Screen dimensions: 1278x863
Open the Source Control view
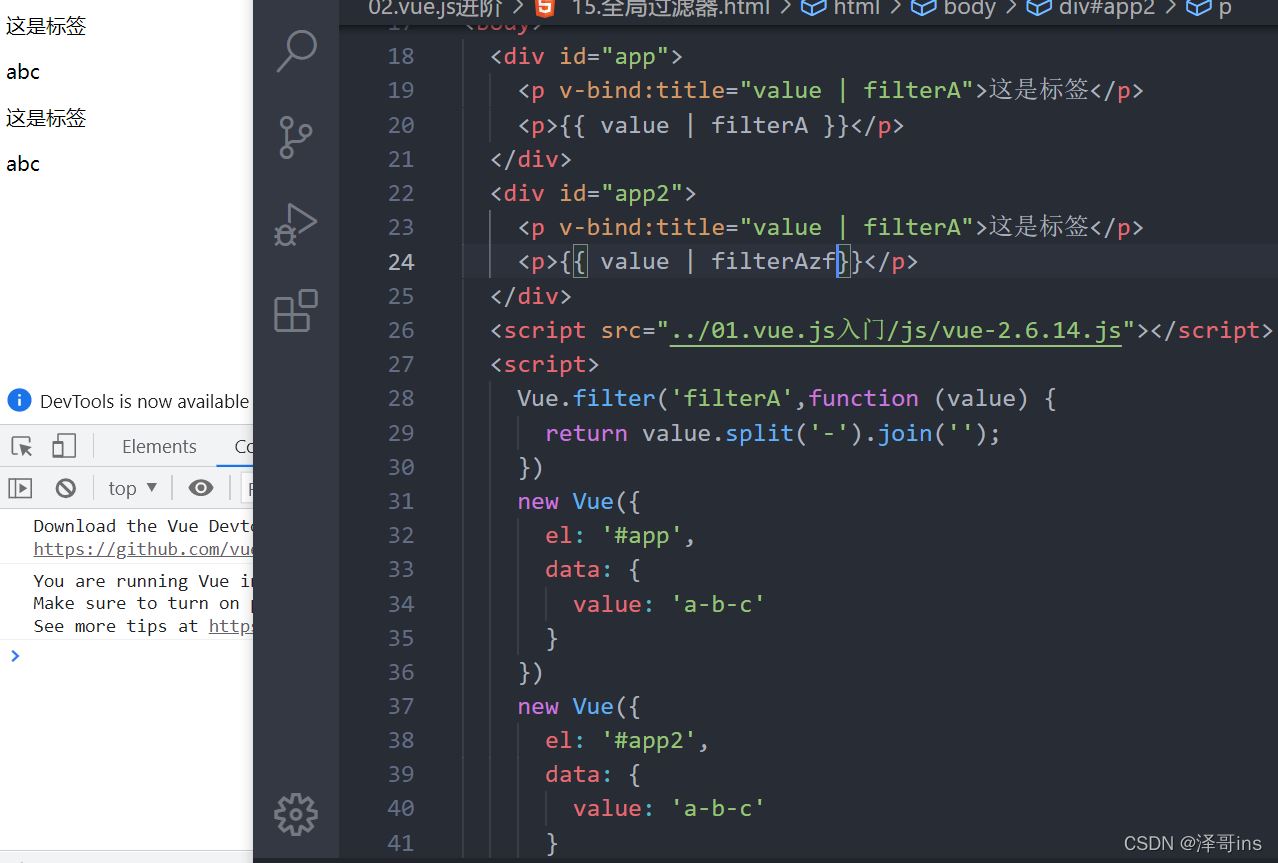[296, 138]
